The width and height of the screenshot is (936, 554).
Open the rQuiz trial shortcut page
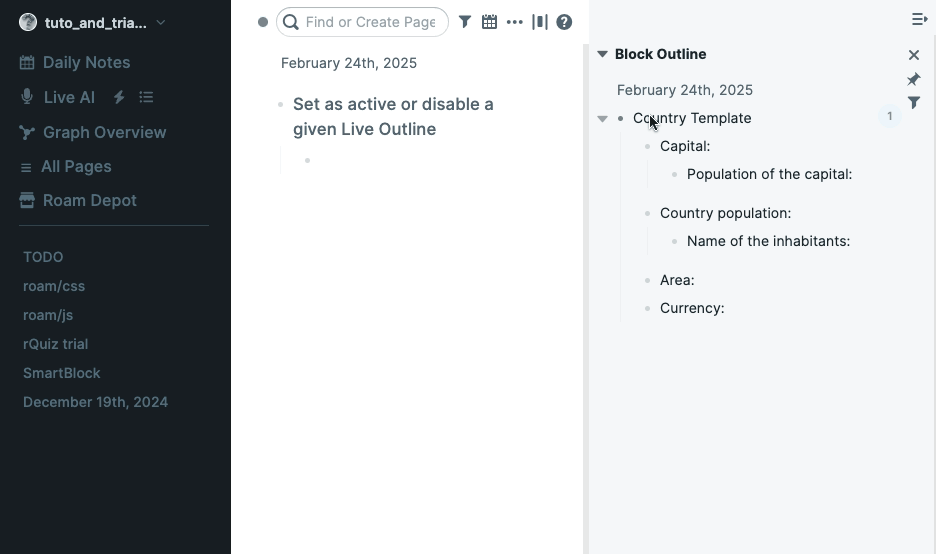point(55,344)
